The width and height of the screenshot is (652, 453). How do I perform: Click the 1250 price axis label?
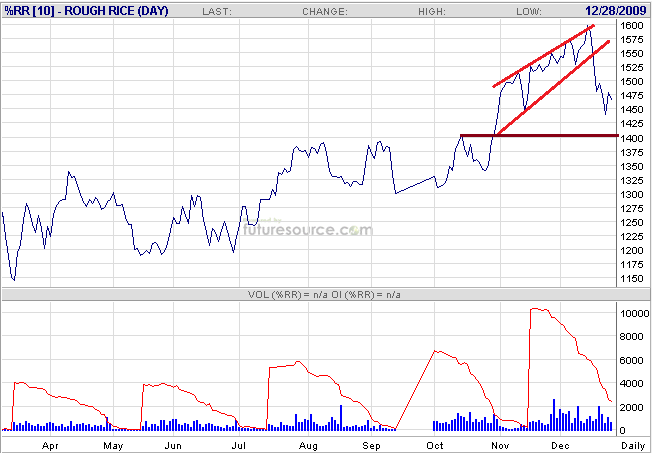[631, 223]
